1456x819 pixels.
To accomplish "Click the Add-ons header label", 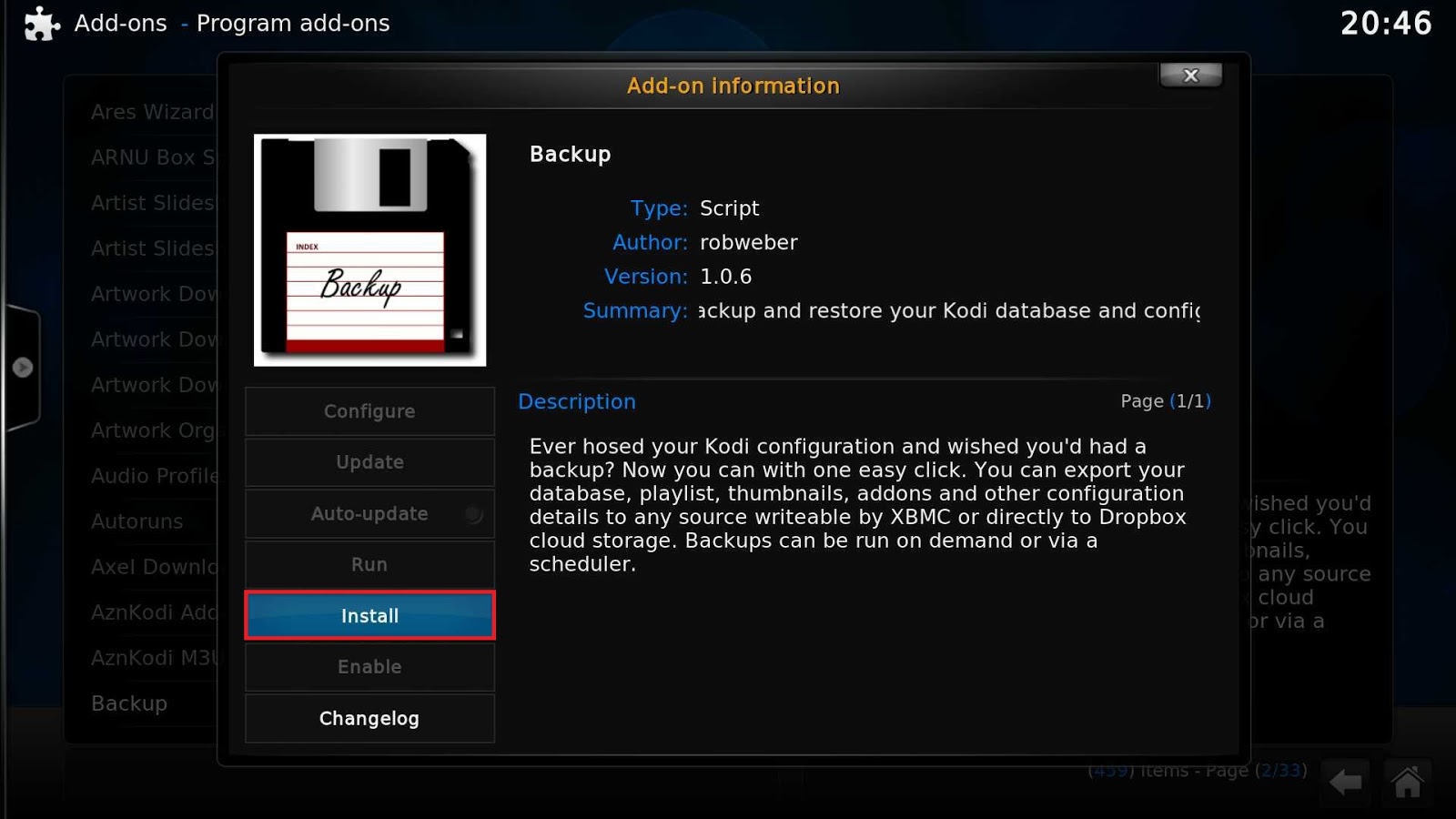I will point(120,23).
